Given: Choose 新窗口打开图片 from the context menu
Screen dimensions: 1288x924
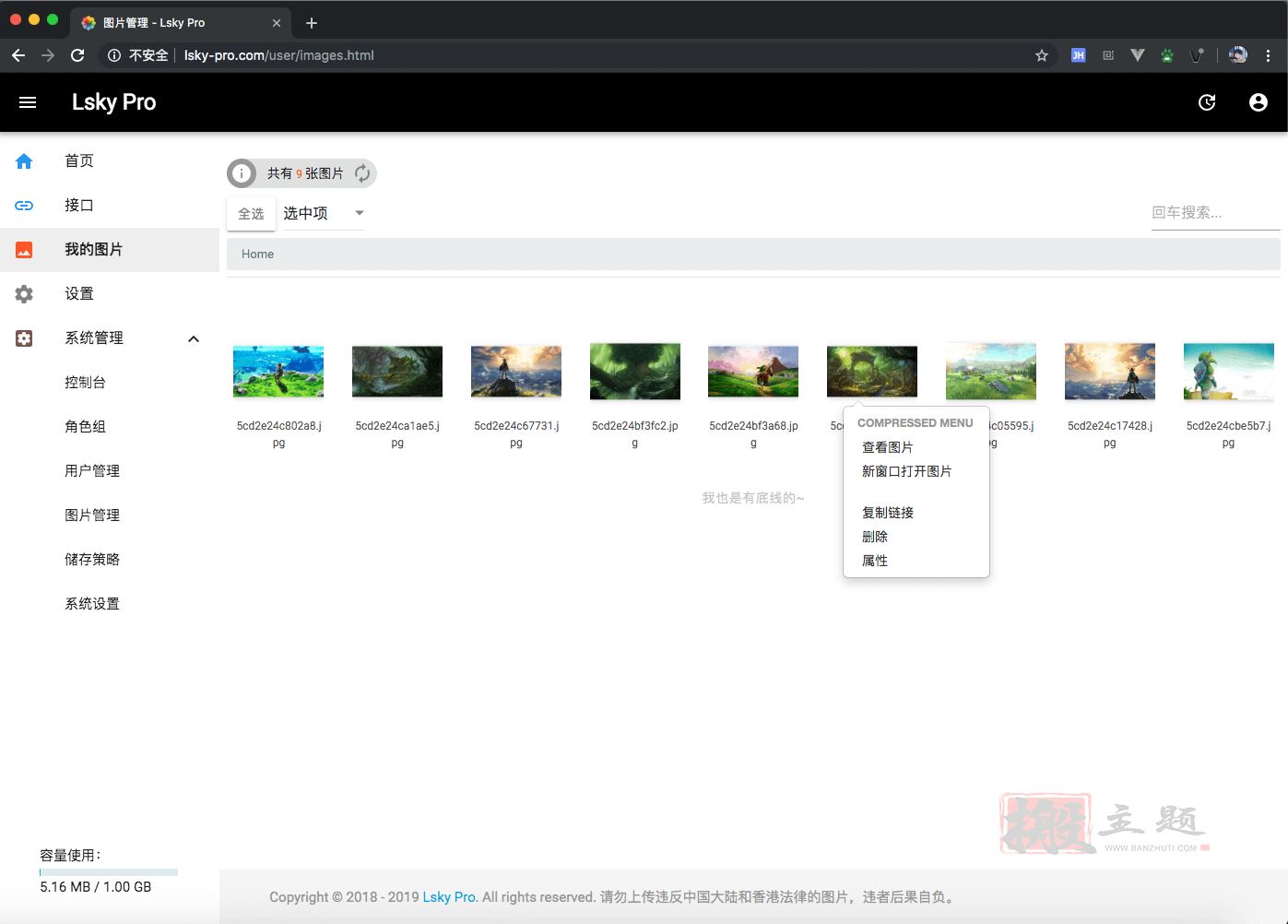Looking at the screenshot, I should pos(906,471).
